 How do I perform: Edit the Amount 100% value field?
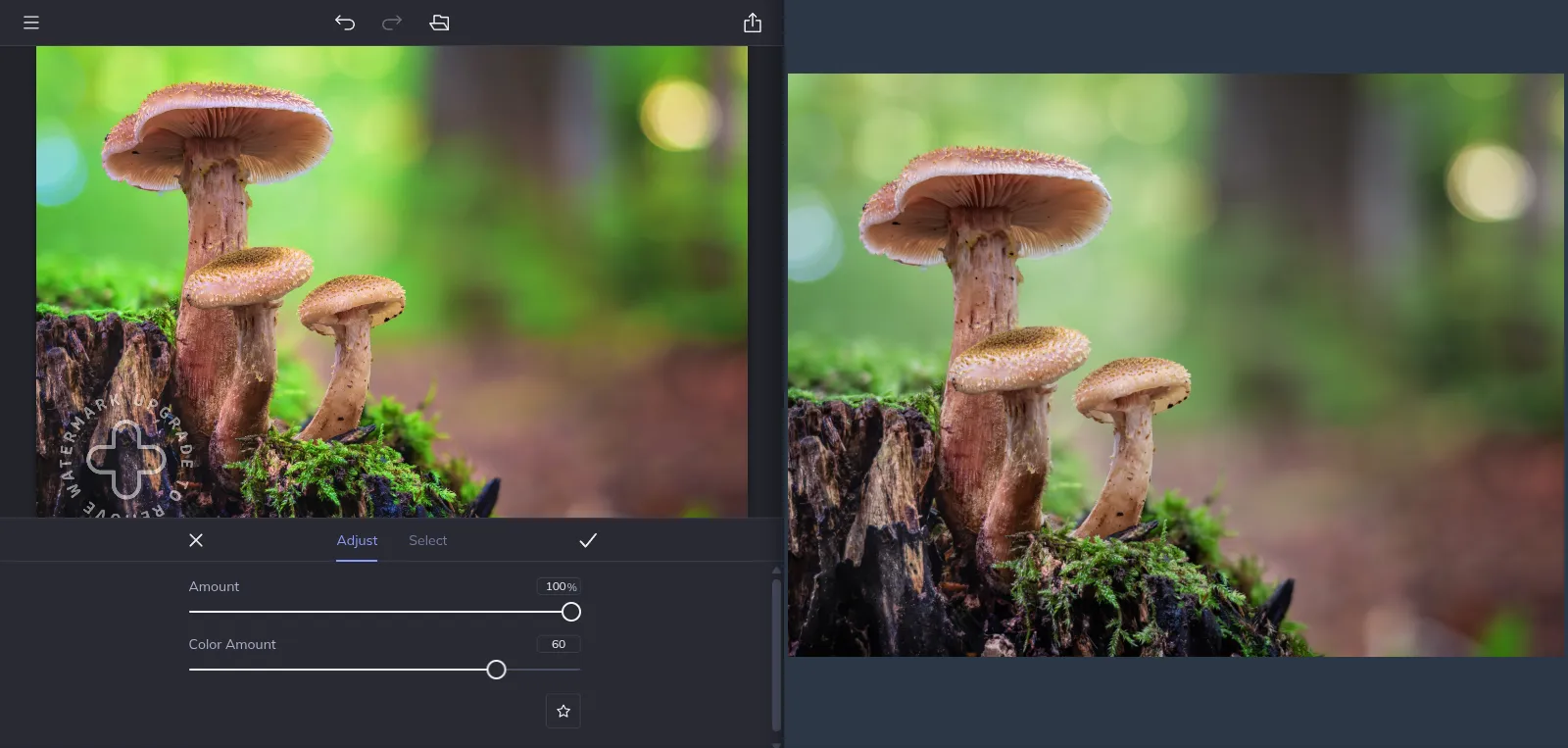(559, 586)
